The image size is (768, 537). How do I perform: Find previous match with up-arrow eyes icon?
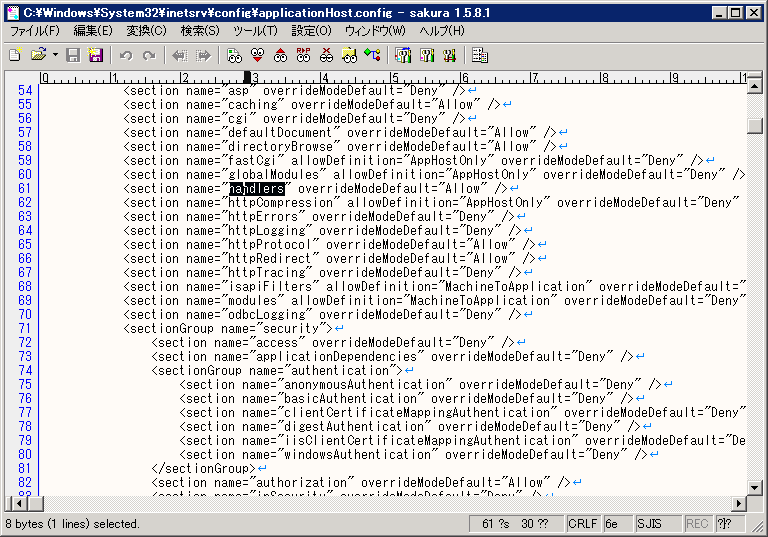click(x=280, y=55)
